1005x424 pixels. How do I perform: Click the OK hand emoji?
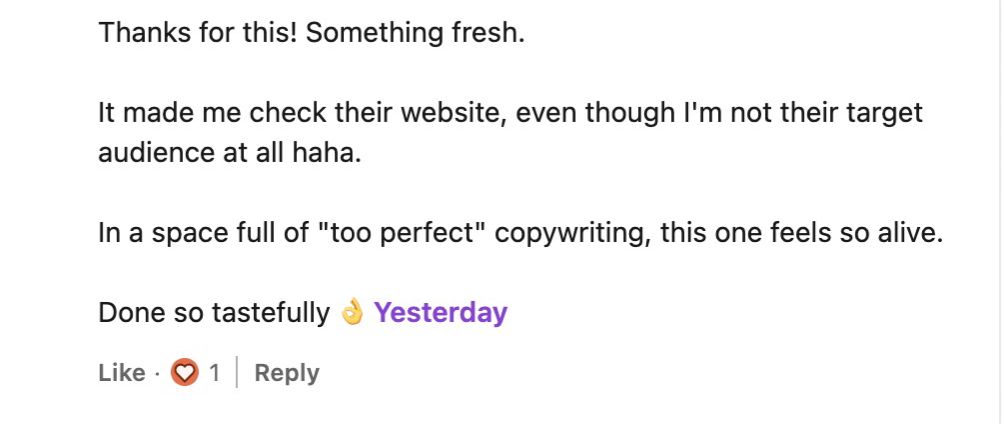pos(351,313)
